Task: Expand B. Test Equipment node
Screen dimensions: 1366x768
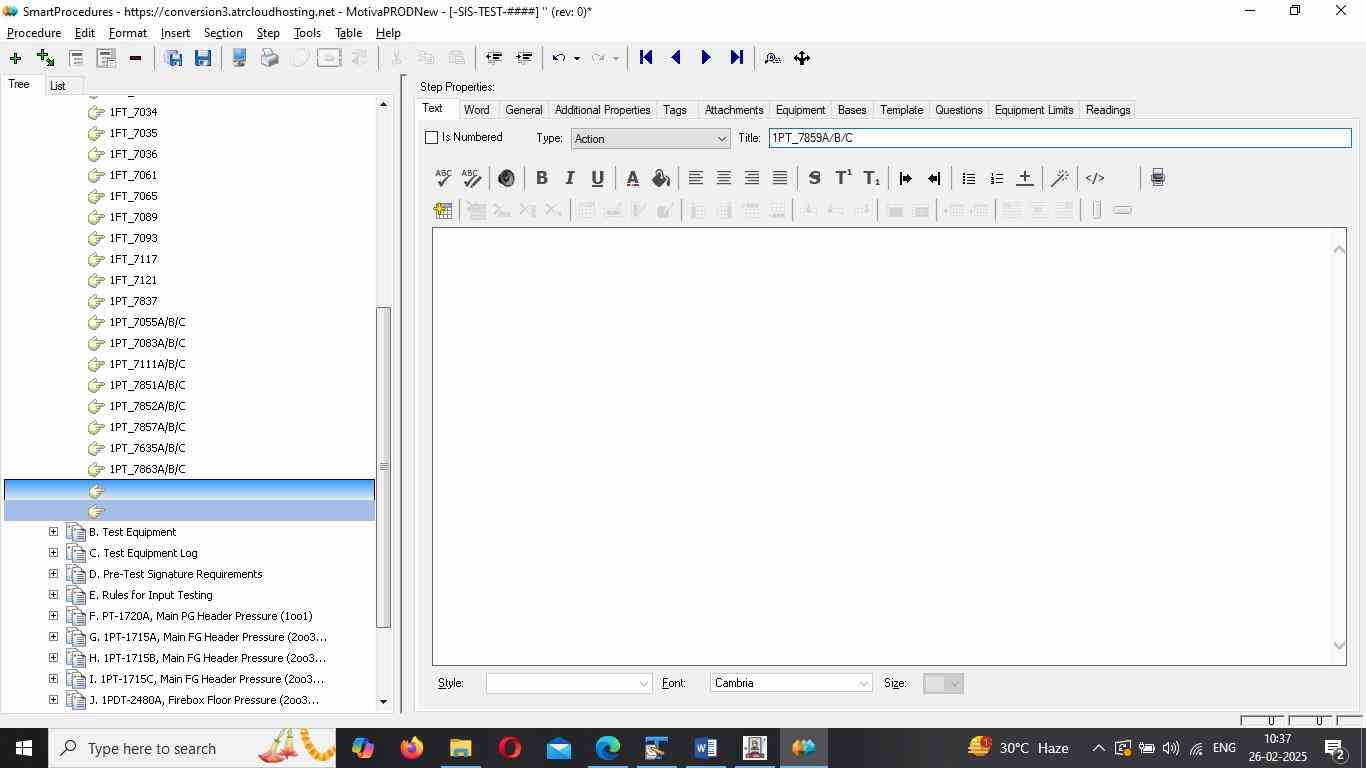Action: click(54, 532)
